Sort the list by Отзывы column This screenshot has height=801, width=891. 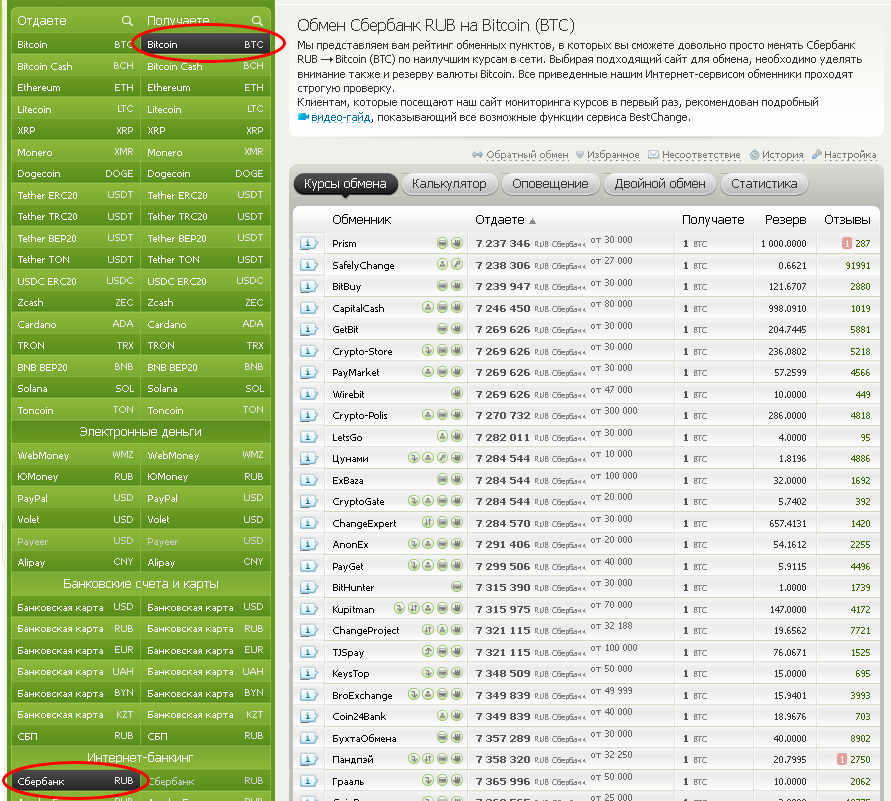pyautogui.click(x=846, y=220)
